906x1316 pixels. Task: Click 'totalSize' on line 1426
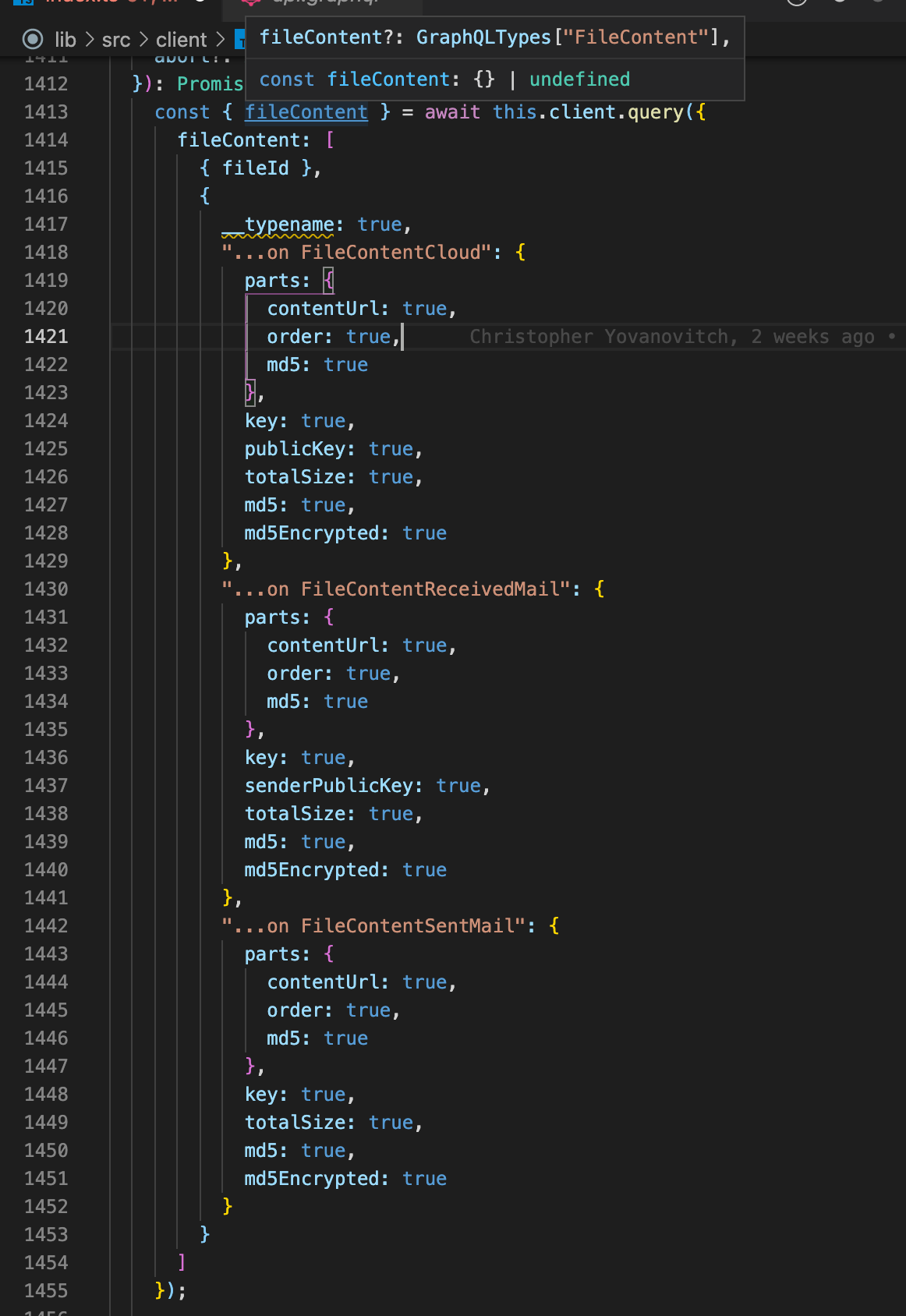pyautogui.click(x=296, y=477)
